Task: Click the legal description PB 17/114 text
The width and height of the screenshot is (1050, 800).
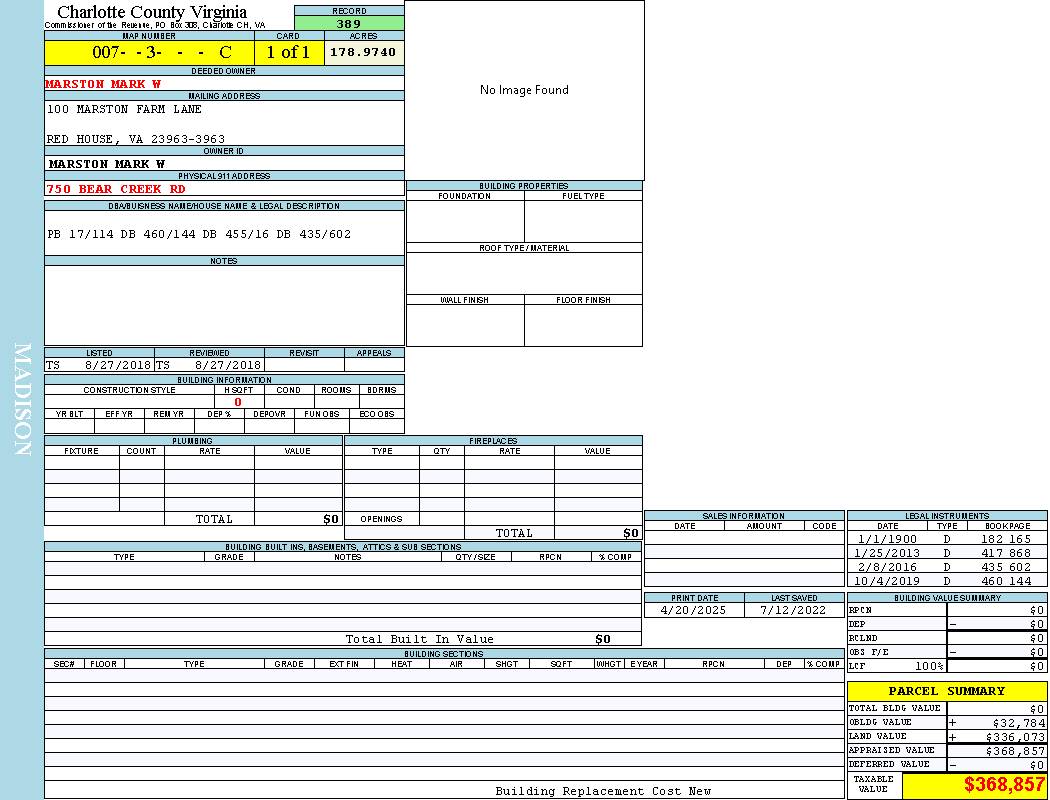Action: coord(199,234)
